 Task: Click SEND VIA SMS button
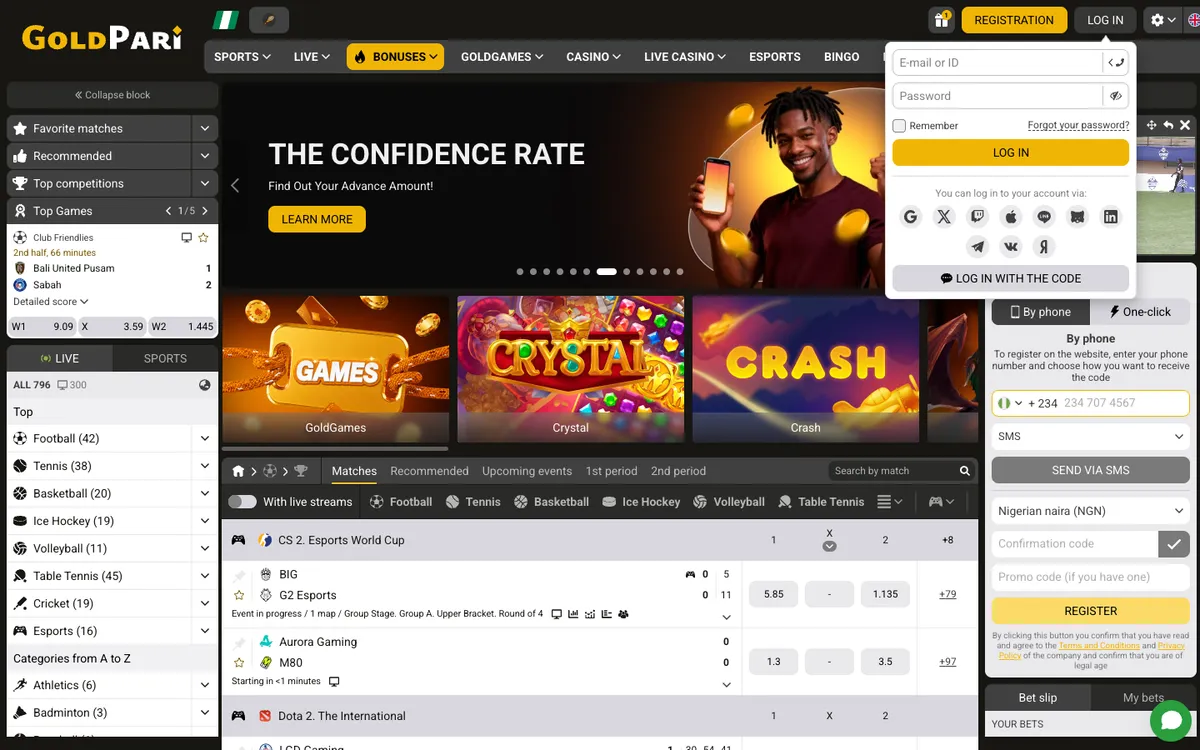(x=1090, y=470)
